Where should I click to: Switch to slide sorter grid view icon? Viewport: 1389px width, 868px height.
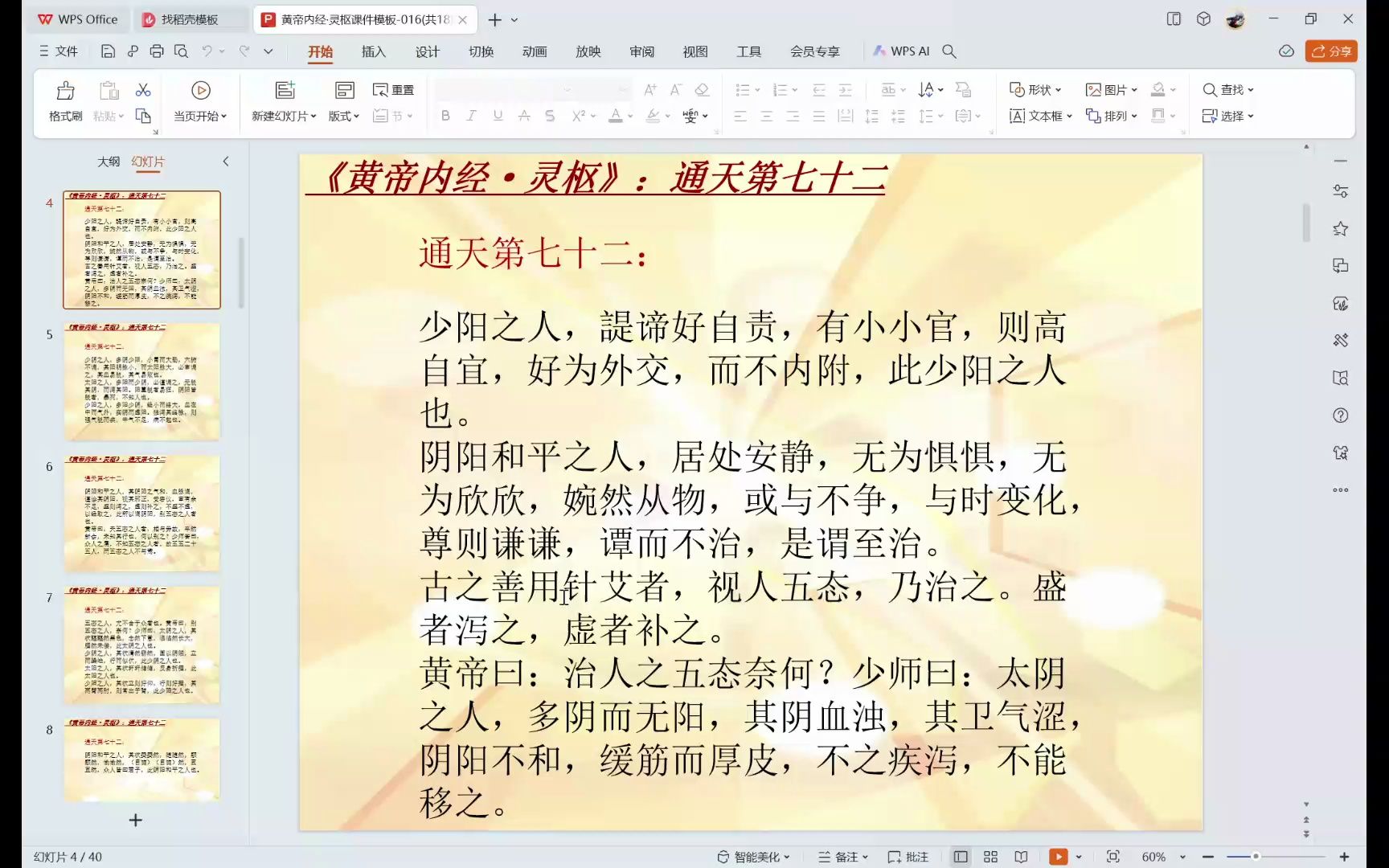coord(990,857)
